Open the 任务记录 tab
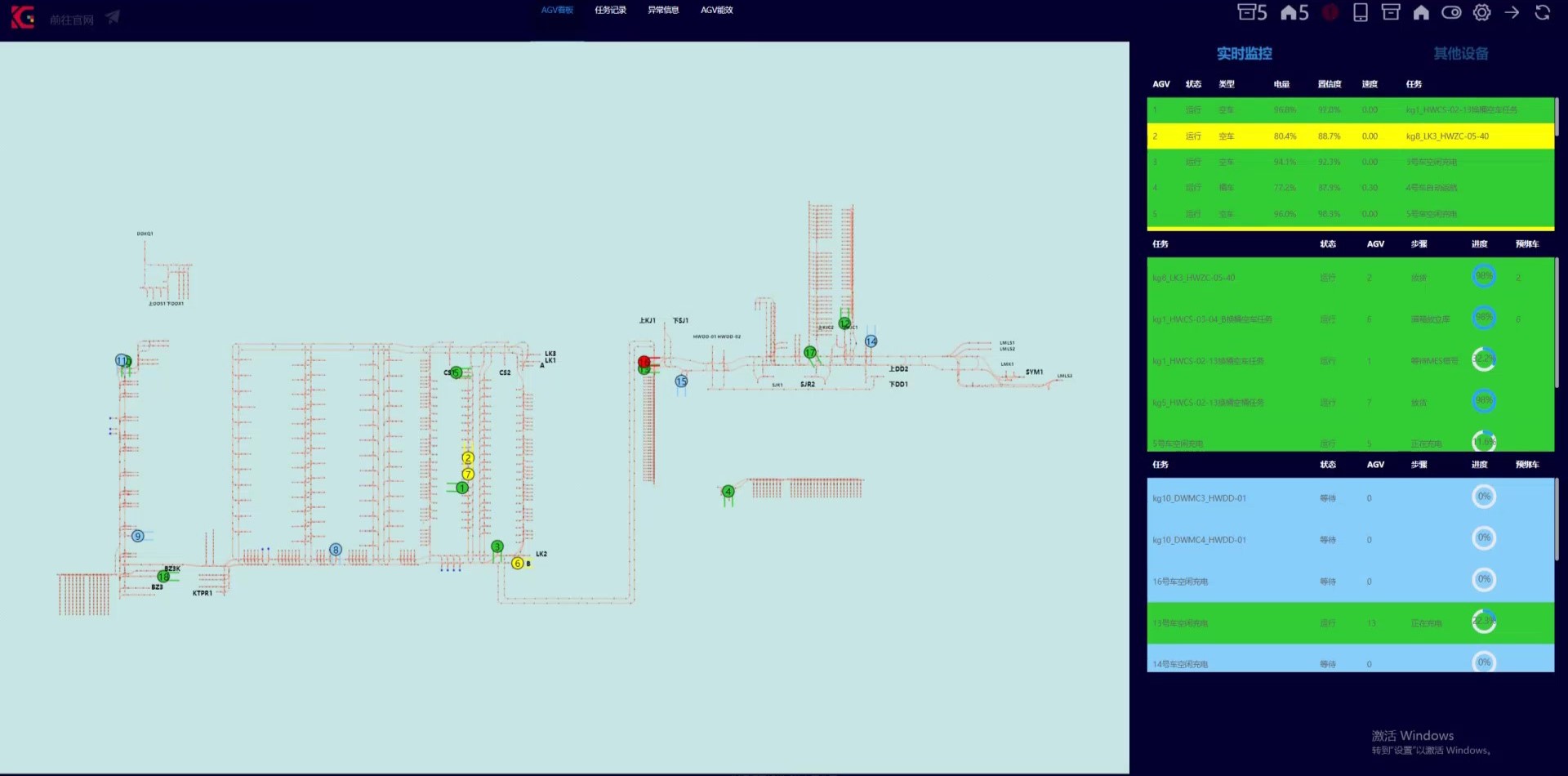Screen dimensions: 1568x776 coord(610,11)
